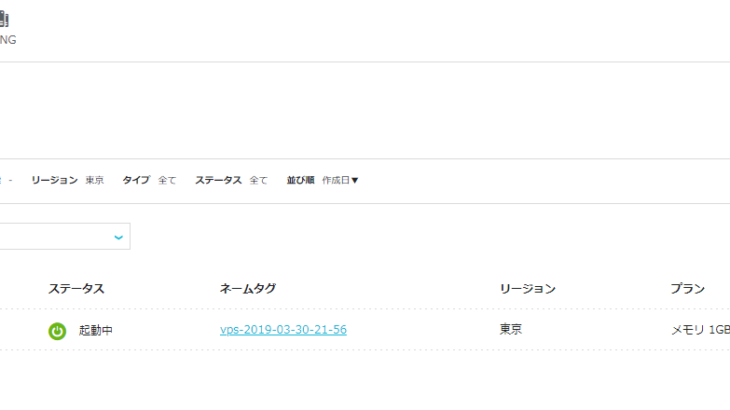Click the 起動中 status text in the server row

[x=96, y=330]
